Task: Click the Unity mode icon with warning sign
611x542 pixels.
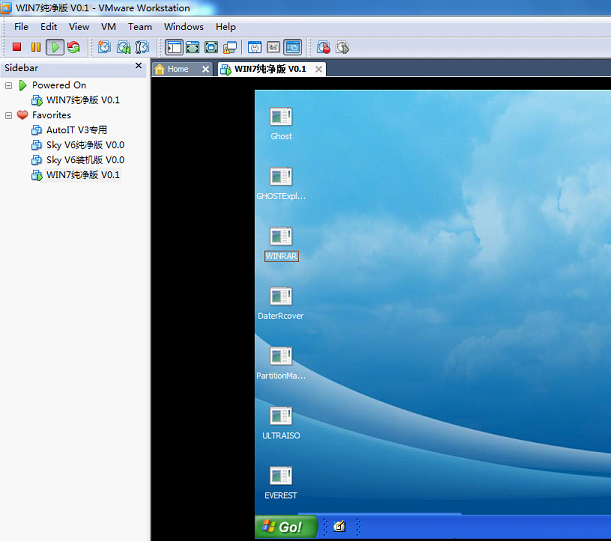Action: coord(230,47)
